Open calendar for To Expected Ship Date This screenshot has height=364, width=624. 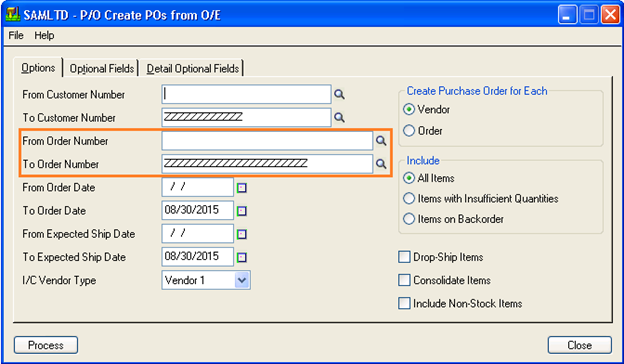click(x=242, y=257)
